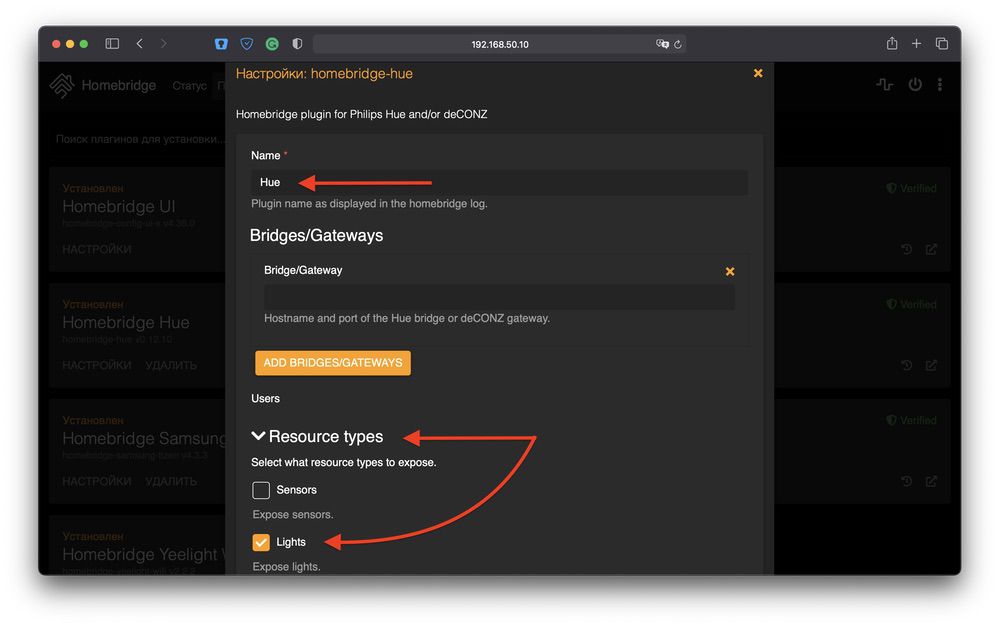Click УДАЛИТЬ for Homebridge Hue plugin
Viewport: 1000px width, 626px height.
click(171, 365)
